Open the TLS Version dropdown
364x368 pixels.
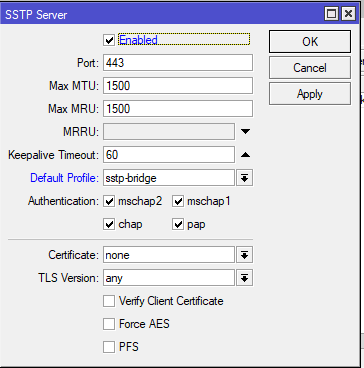[x=245, y=278]
